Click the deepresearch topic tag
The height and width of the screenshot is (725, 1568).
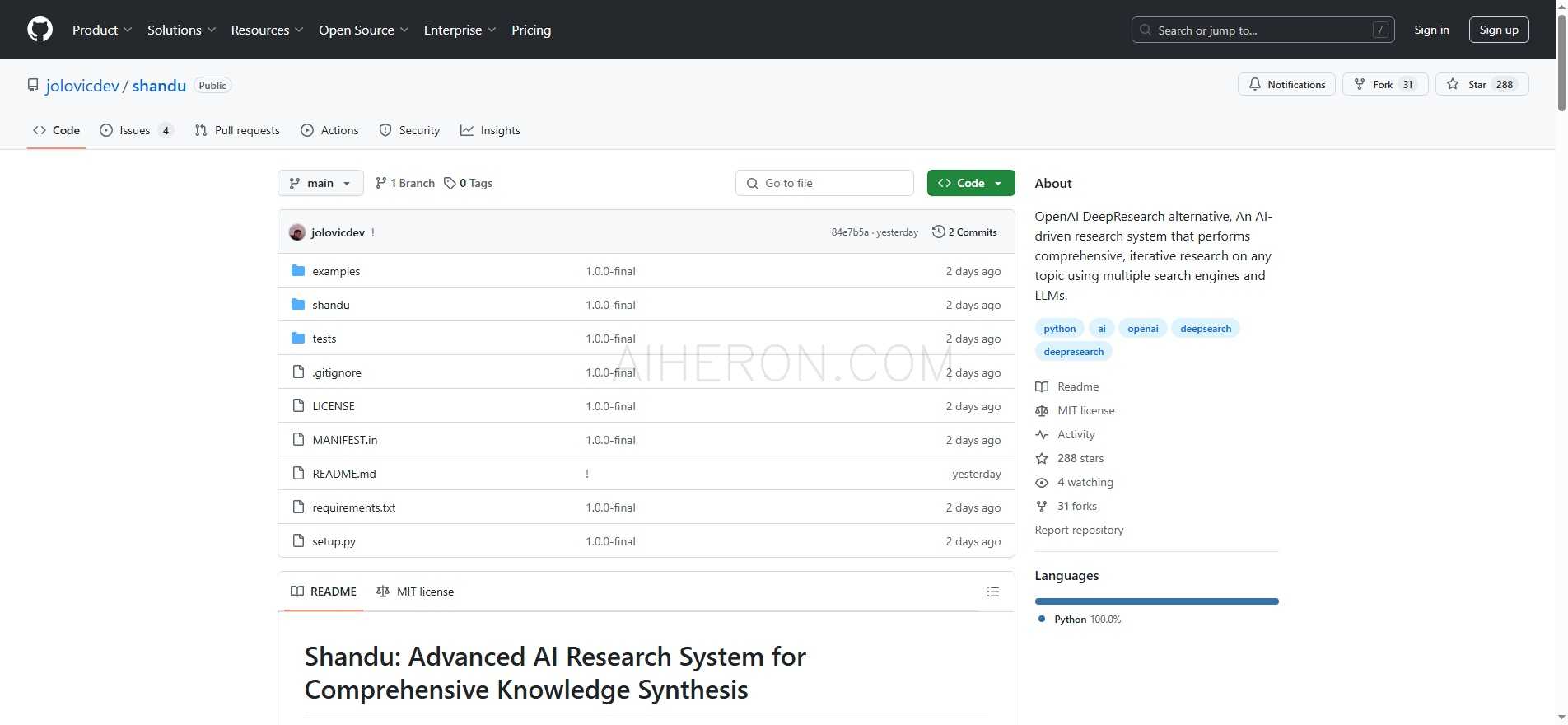click(1074, 351)
